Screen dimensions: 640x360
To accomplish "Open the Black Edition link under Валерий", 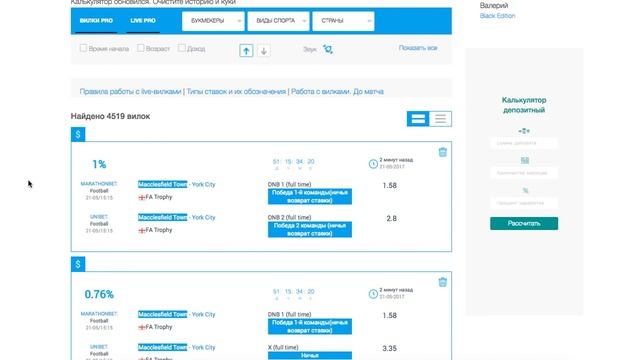I will [497, 16].
